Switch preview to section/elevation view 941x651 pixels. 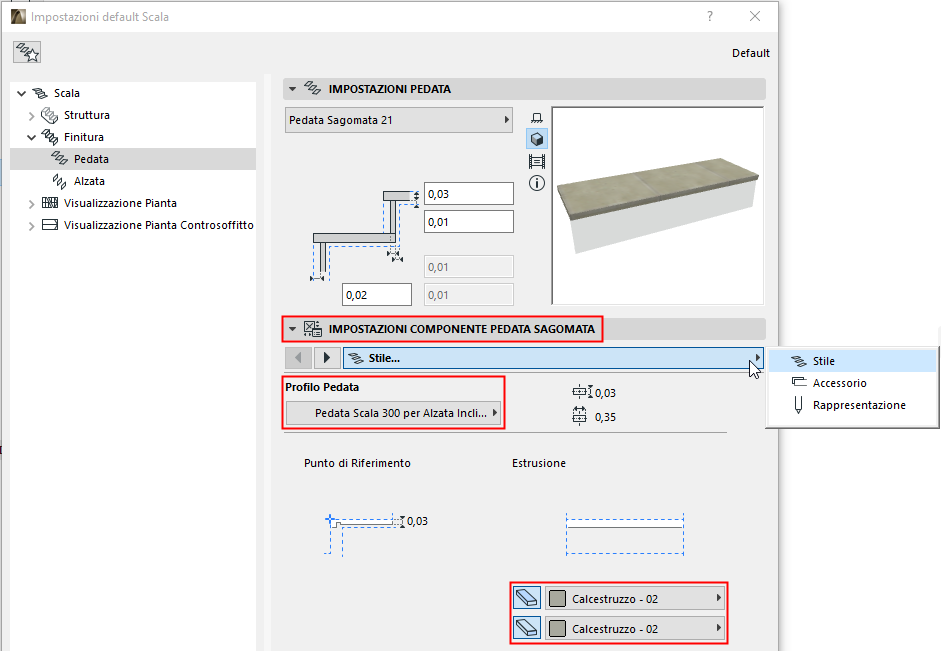[536, 161]
